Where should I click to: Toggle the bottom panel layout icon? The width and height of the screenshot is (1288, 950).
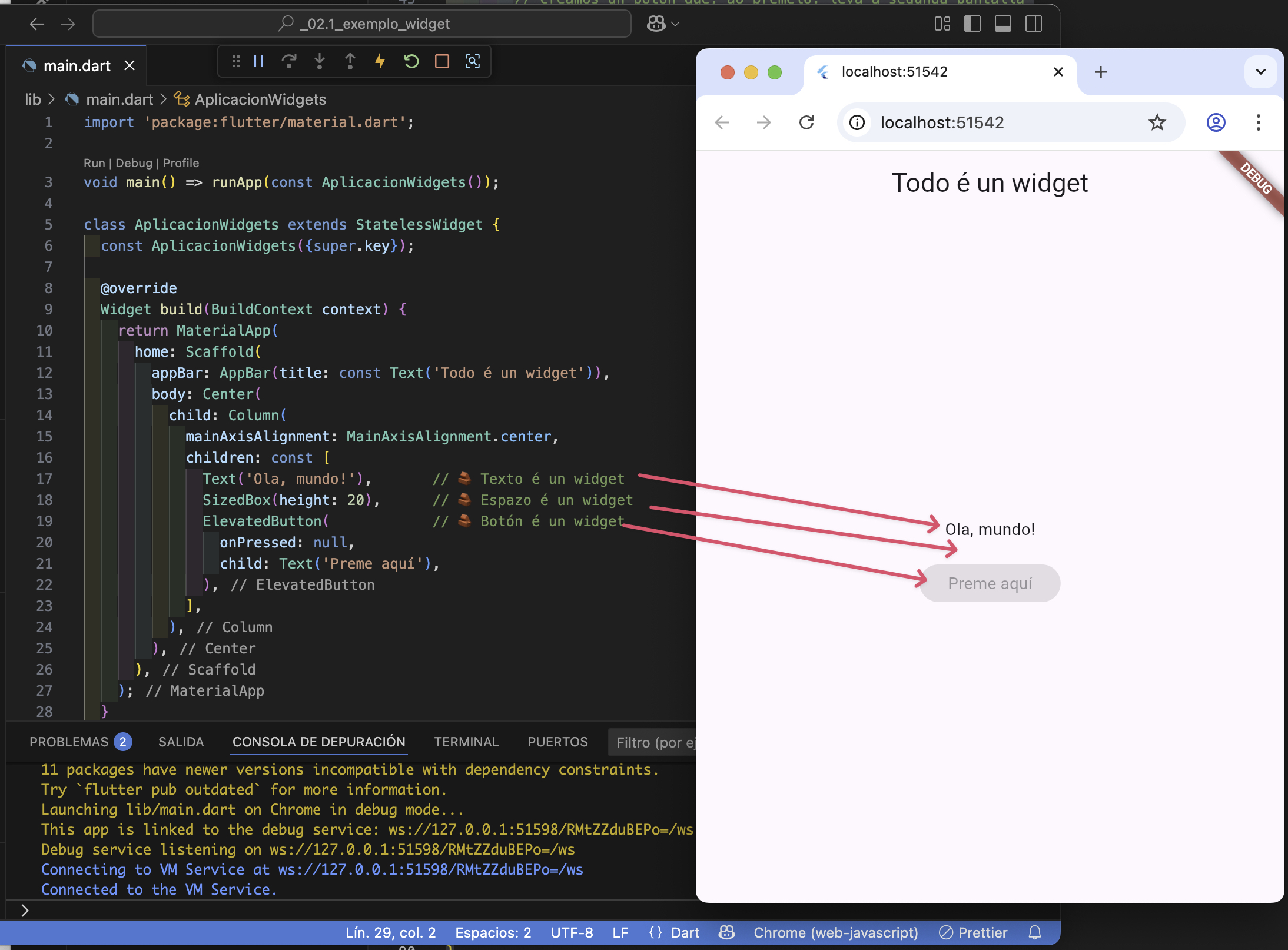coord(1002,24)
